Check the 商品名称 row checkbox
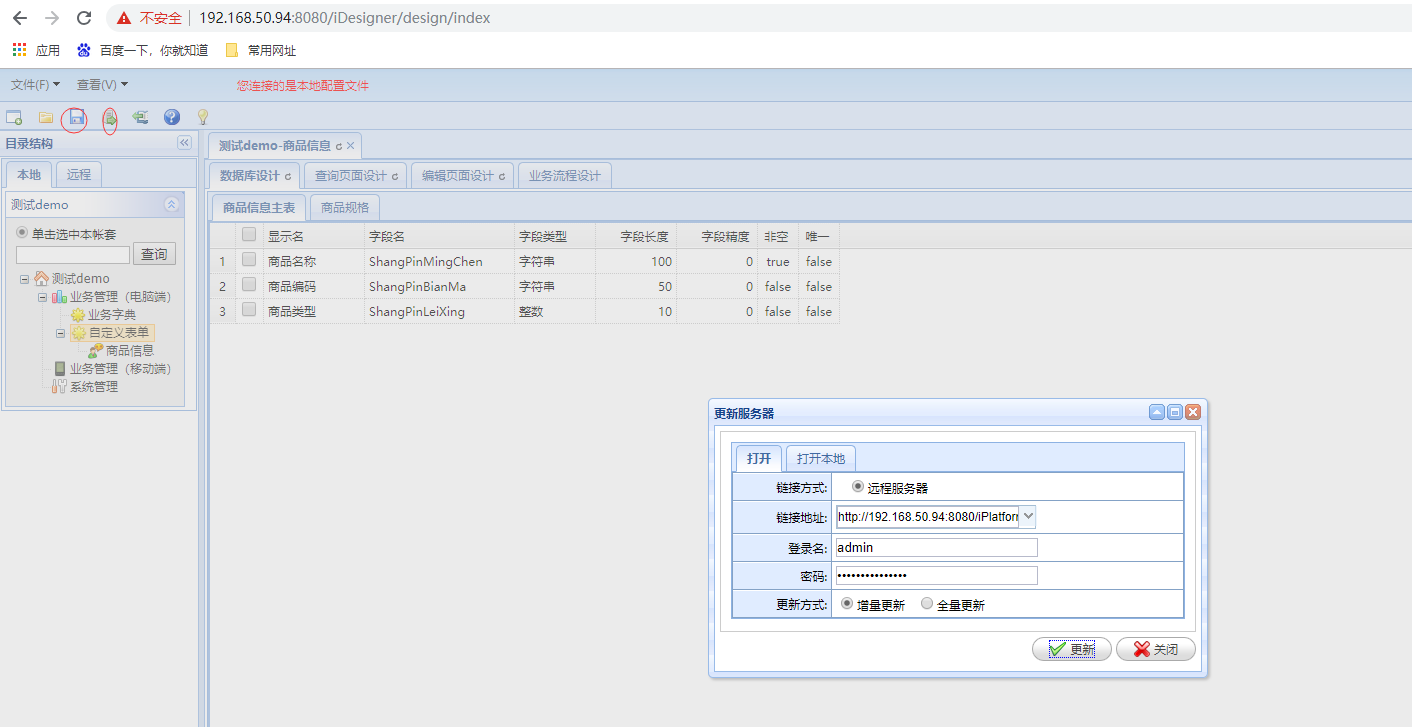 (x=249, y=260)
